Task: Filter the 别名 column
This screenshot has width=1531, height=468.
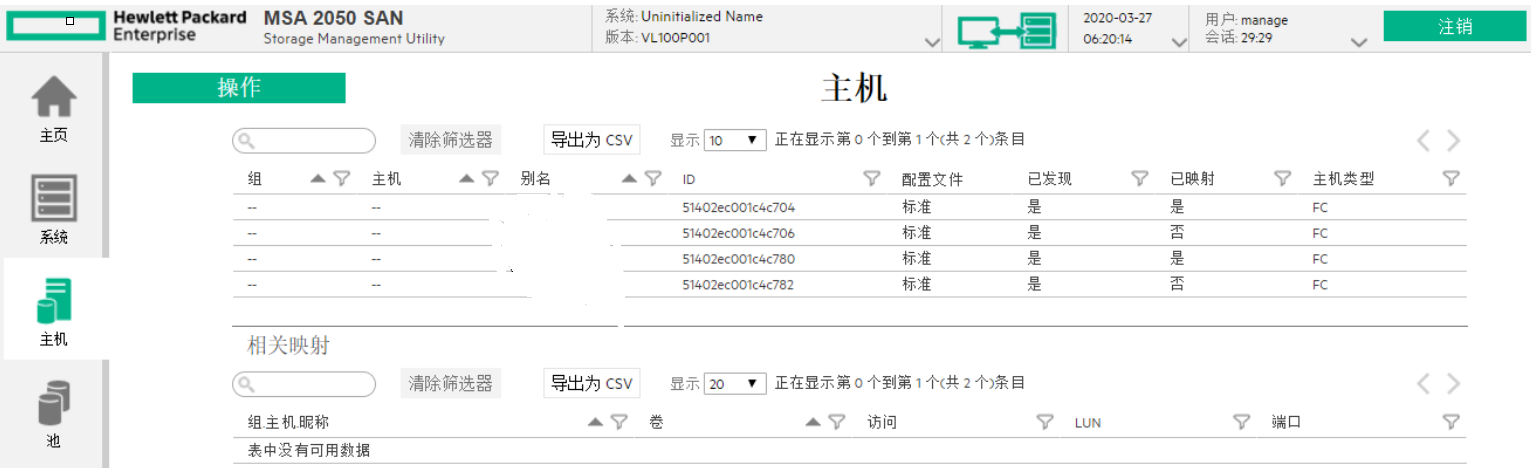Action: coord(653,179)
